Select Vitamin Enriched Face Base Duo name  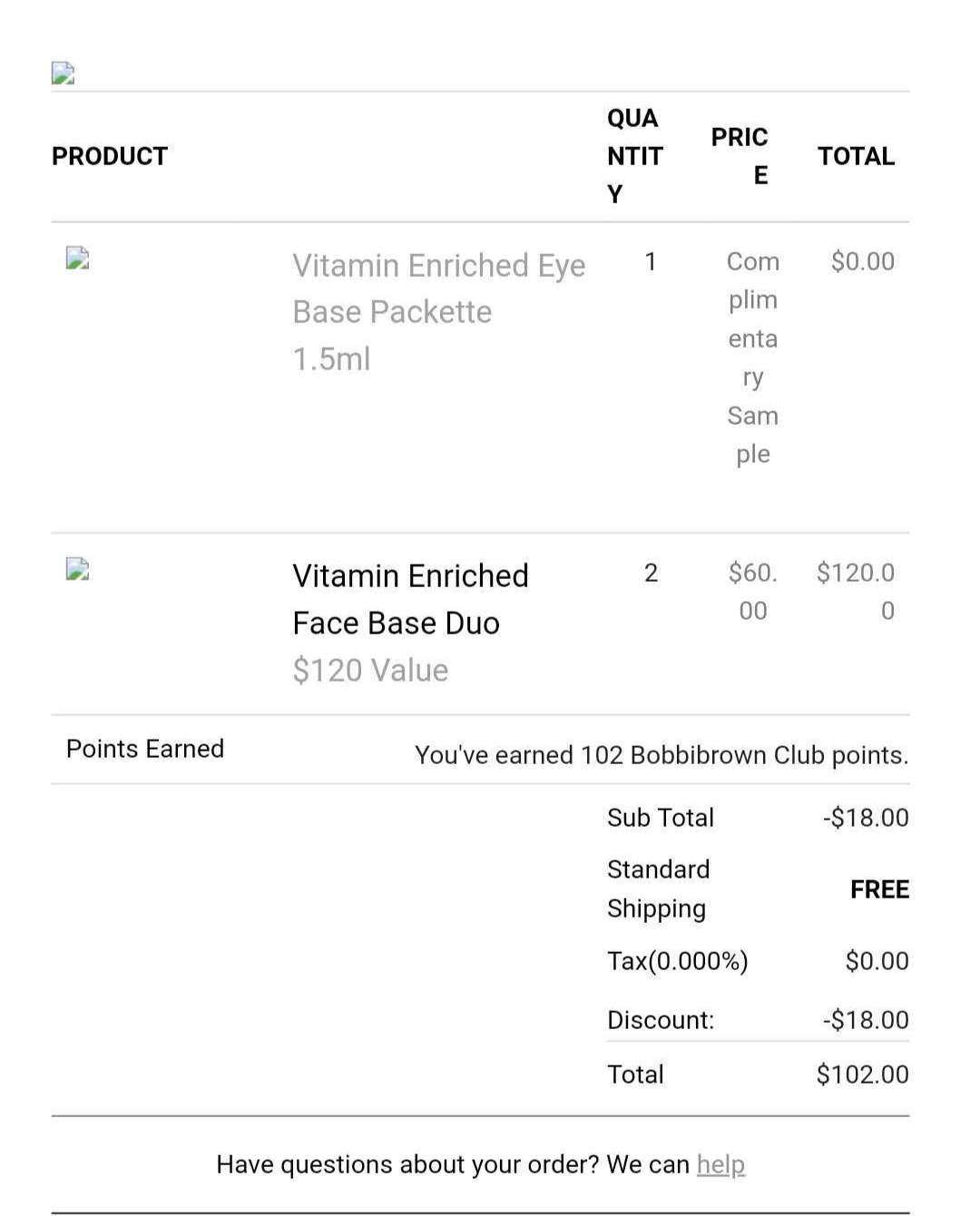pyautogui.click(x=410, y=599)
